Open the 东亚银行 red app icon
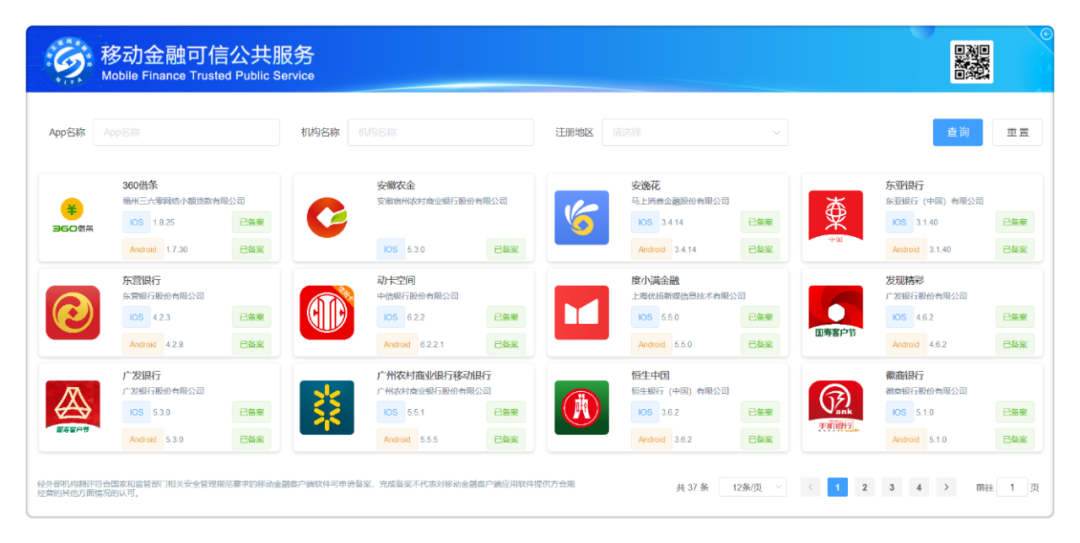Screen dimensions: 1080x543 click(x=835, y=217)
